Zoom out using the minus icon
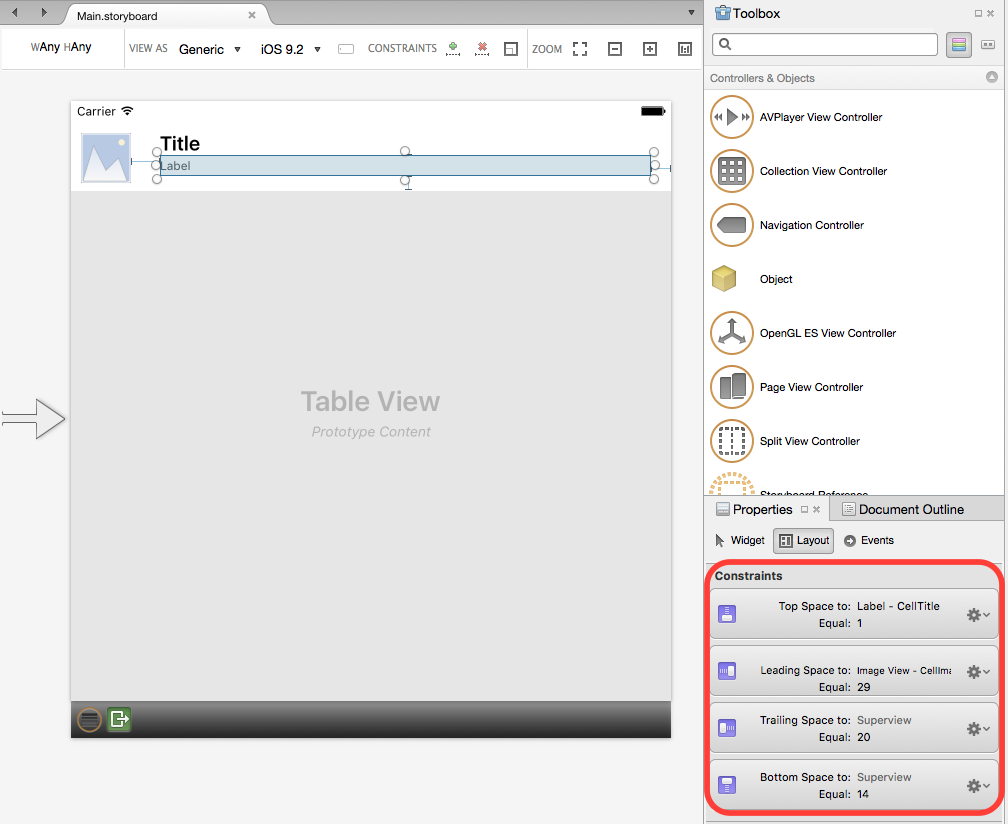Image resolution: width=1008 pixels, height=824 pixels. pyautogui.click(x=615, y=49)
